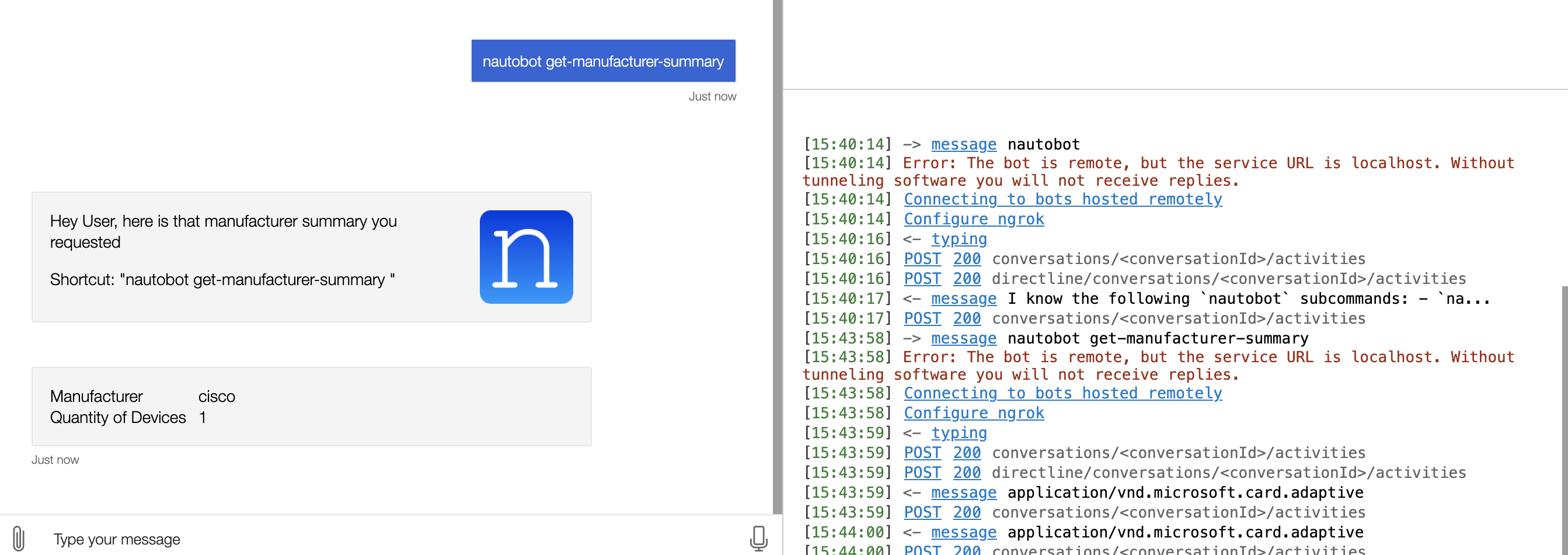
Task: Select the sent 'nautobot get-manufacturer-summary' message bubble
Action: [602, 61]
